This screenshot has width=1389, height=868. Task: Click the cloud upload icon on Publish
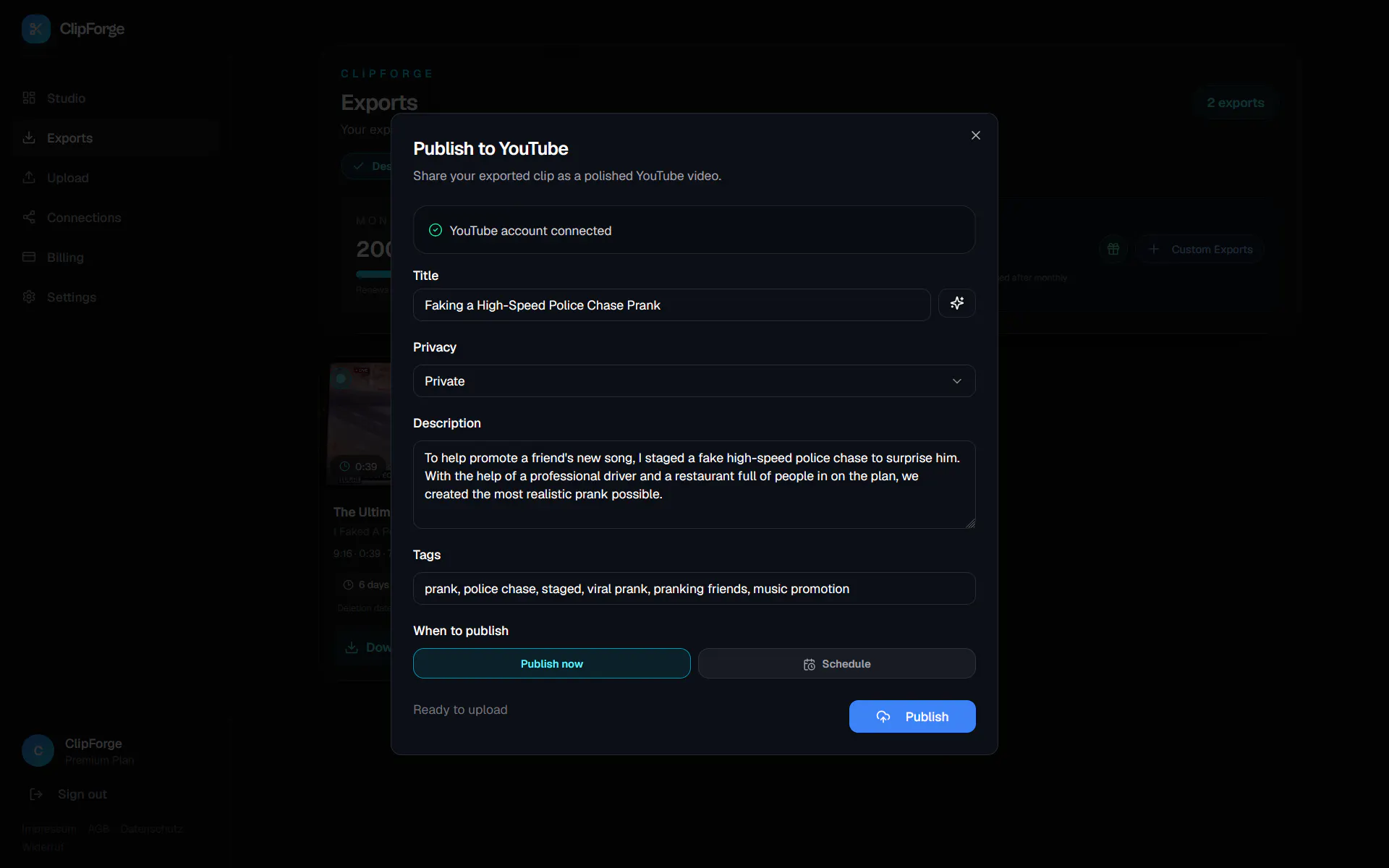pos(883,716)
